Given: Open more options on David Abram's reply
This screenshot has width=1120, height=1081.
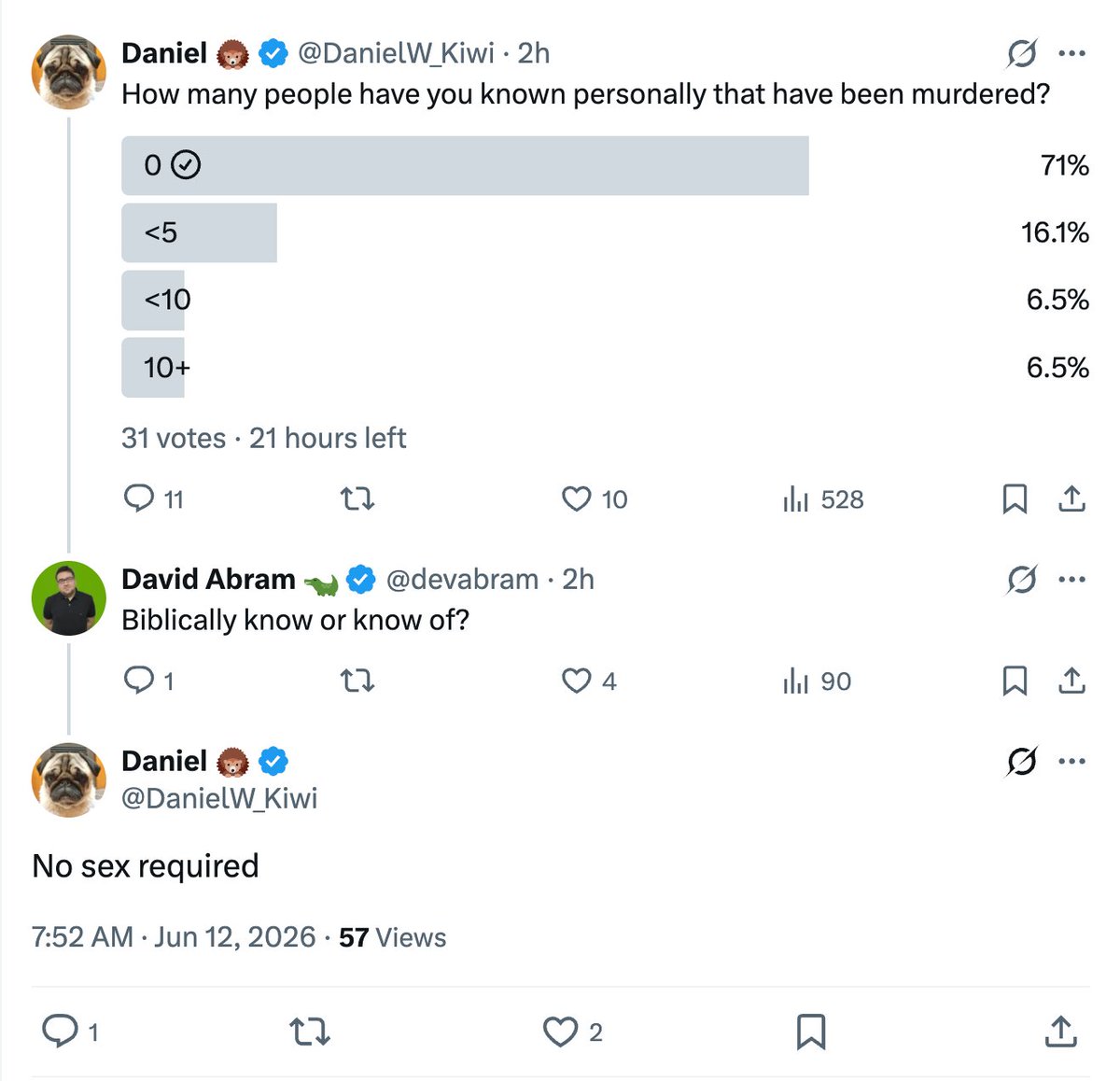Looking at the screenshot, I should point(1072,580).
